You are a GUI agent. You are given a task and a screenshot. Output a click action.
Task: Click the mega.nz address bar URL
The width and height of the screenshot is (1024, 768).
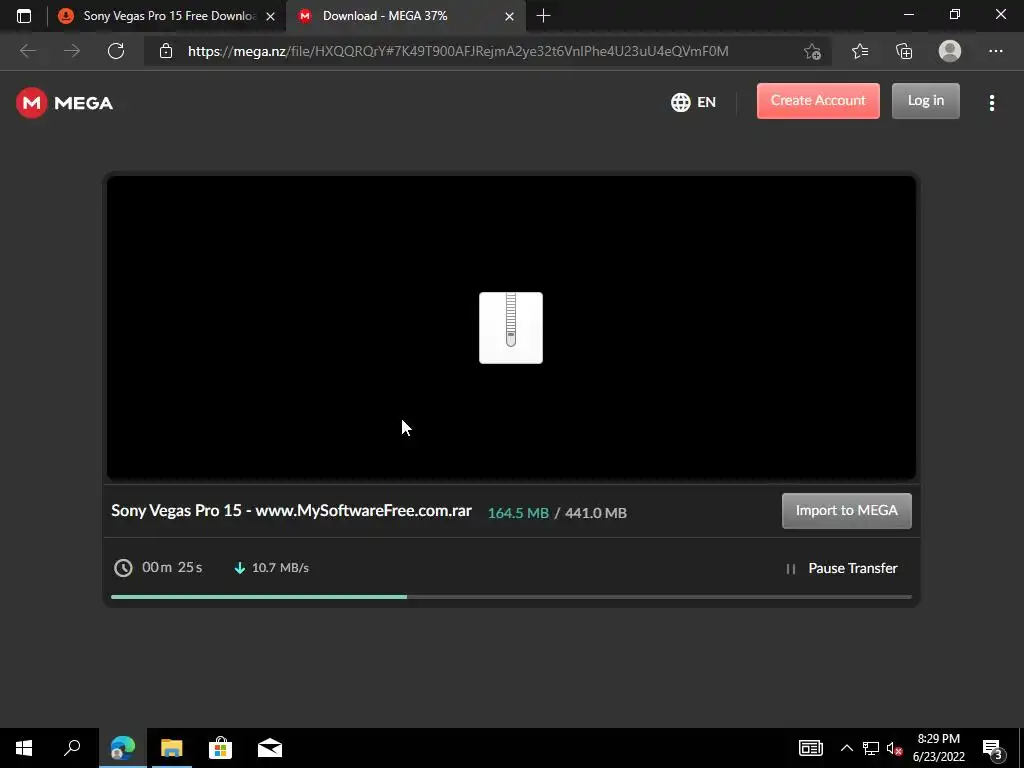(x=457, y=51)
